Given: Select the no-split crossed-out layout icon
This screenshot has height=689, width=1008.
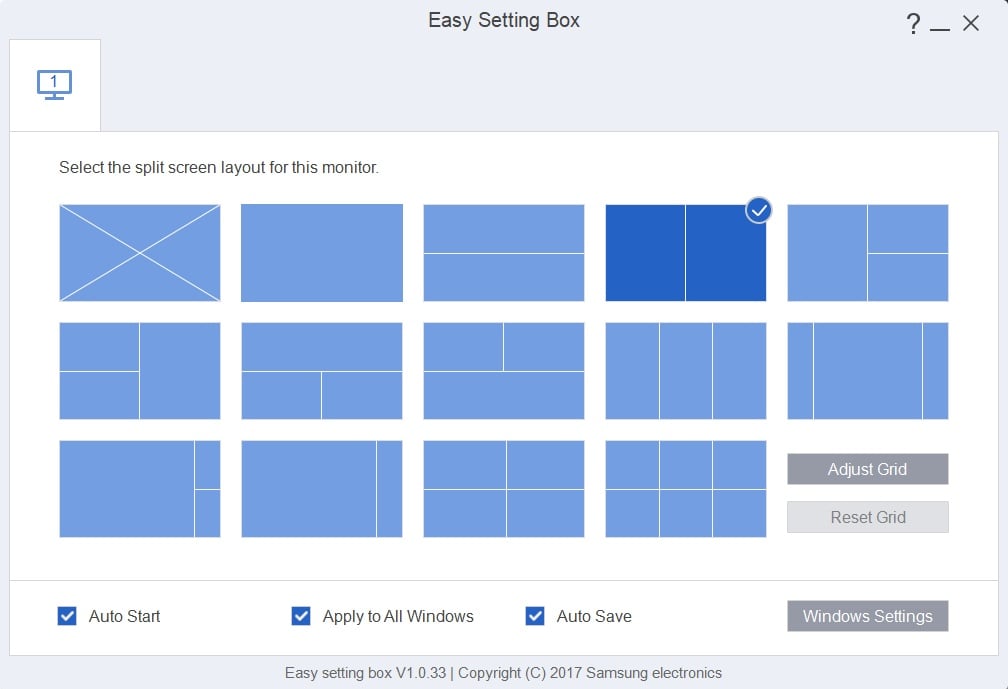Looking at the screenshot, I should point(140,253).
